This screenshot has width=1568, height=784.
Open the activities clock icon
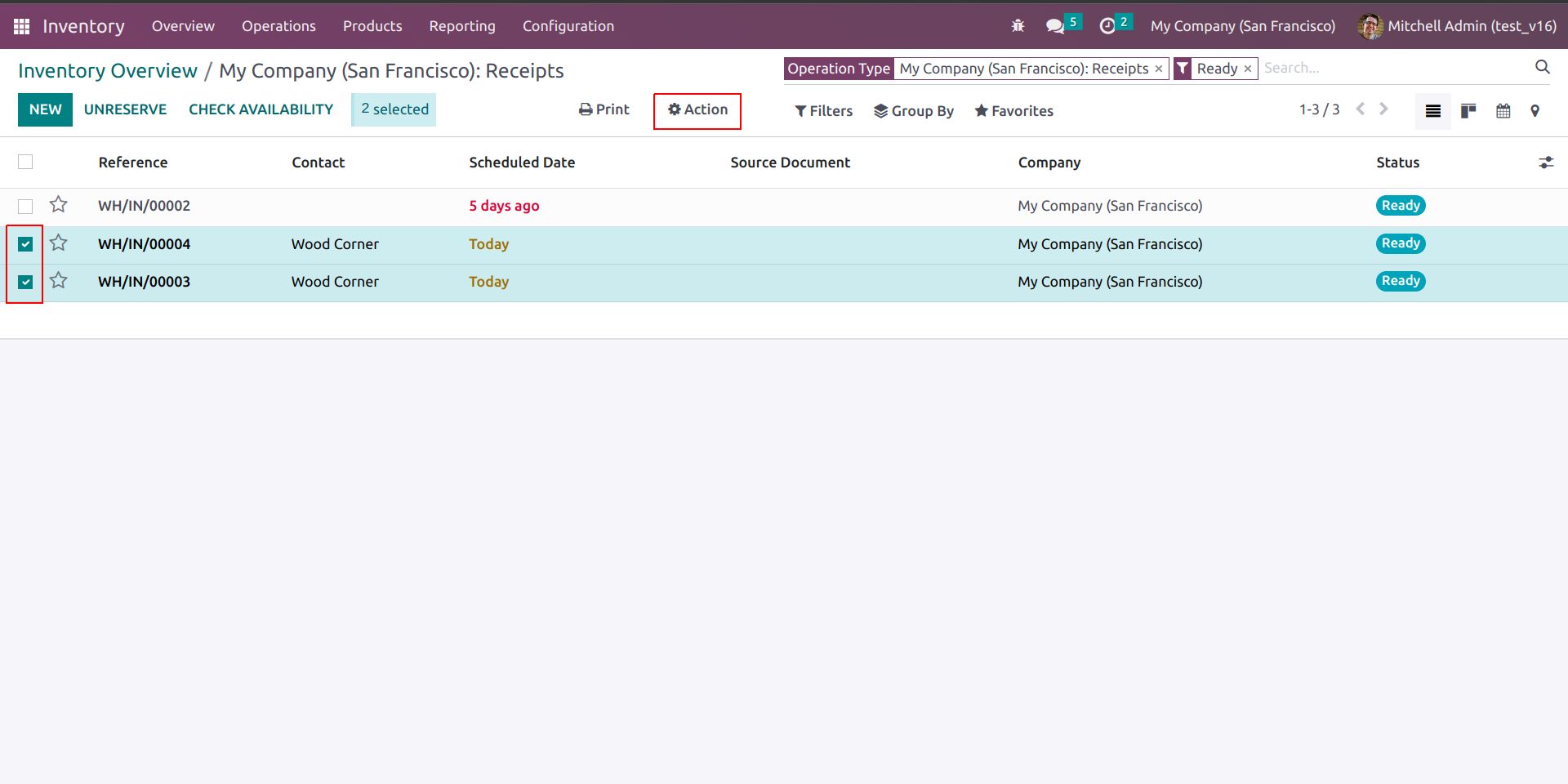[1107, 26]
